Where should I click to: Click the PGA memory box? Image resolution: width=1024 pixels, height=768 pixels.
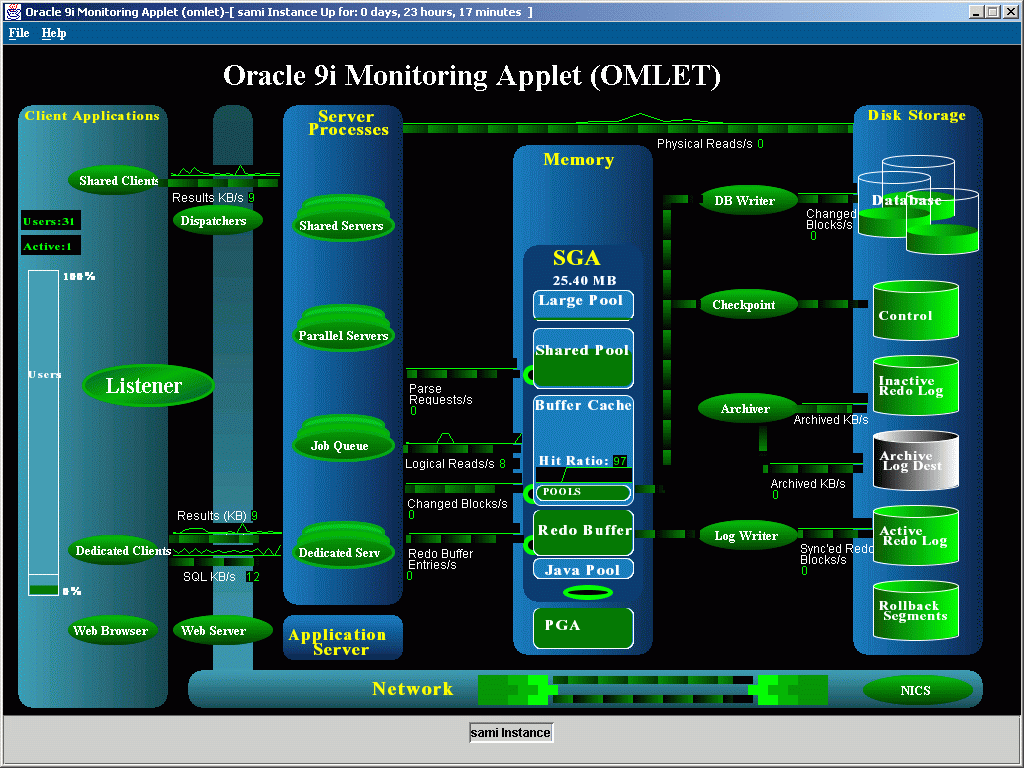click(x=583, y=628)
